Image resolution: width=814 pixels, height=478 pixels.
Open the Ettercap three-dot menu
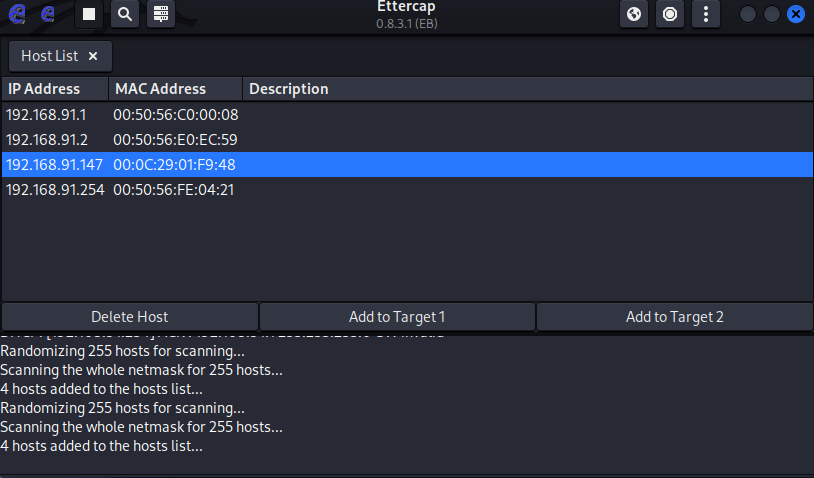click(x=706, y=14)
